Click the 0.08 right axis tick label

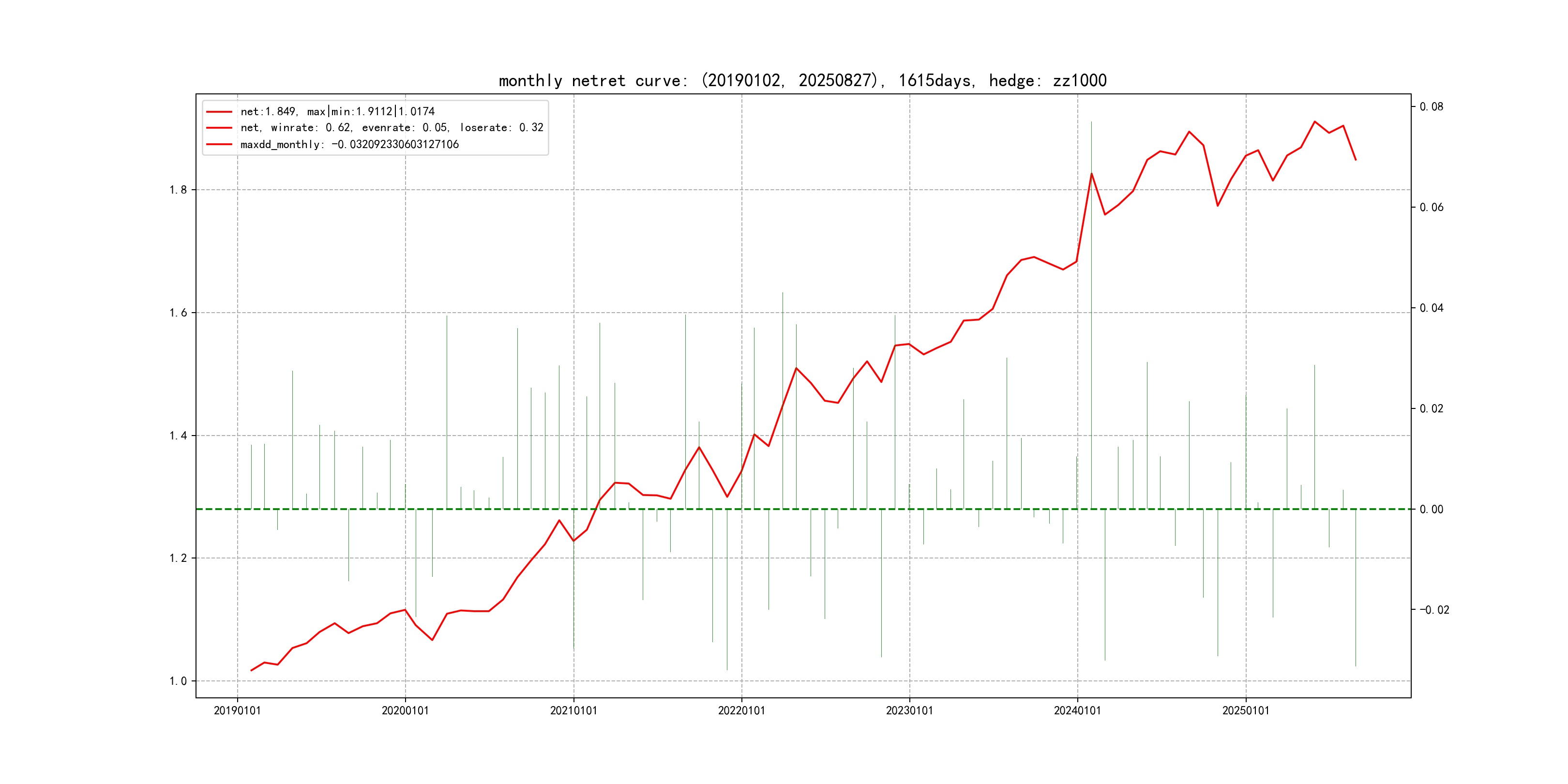pos(1432,106)
